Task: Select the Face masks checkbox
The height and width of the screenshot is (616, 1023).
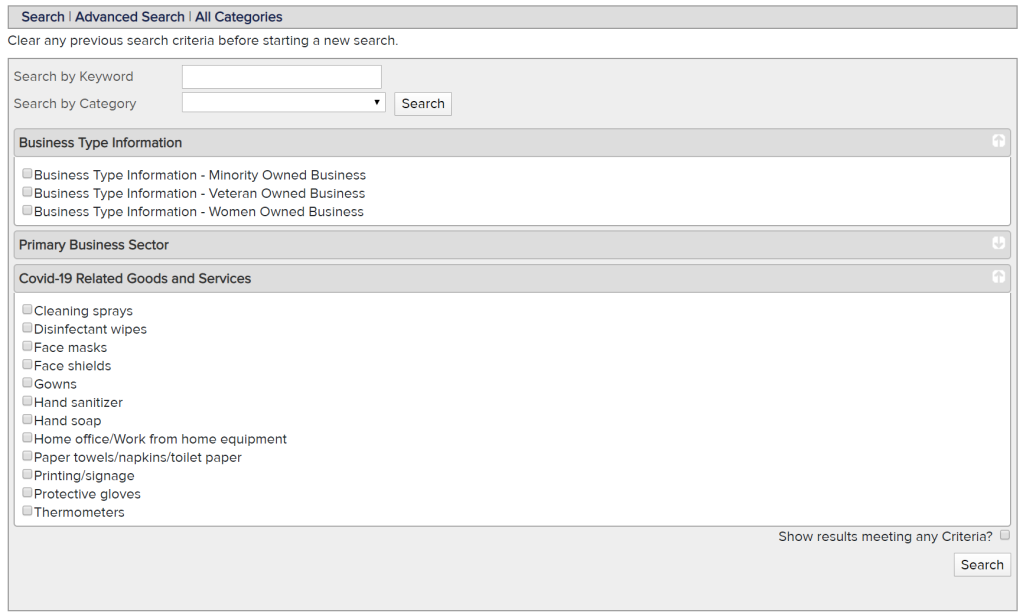Action: click(x=27, y=346)
